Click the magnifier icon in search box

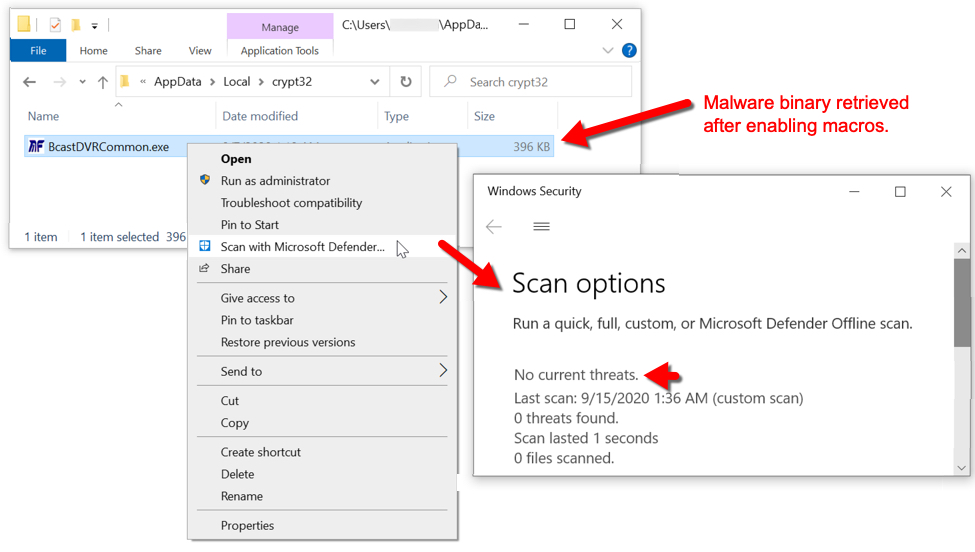(x=451, y=81)
